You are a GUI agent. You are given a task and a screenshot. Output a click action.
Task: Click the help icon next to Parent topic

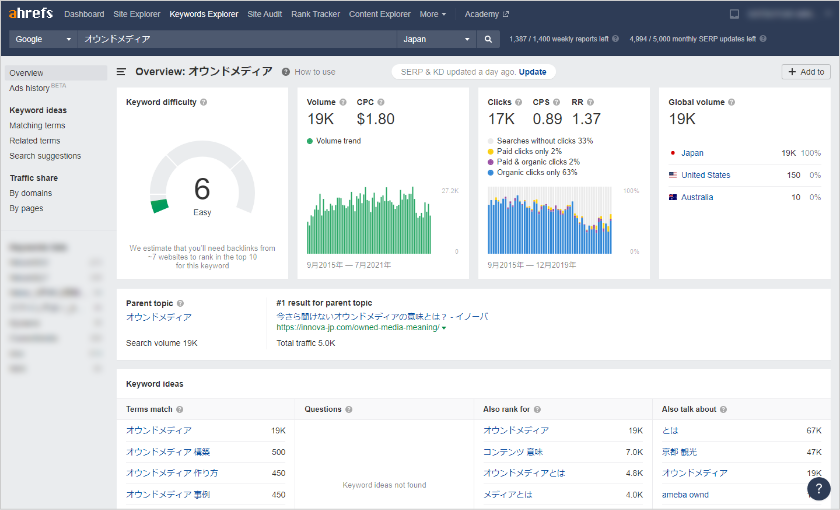[181, 303]
